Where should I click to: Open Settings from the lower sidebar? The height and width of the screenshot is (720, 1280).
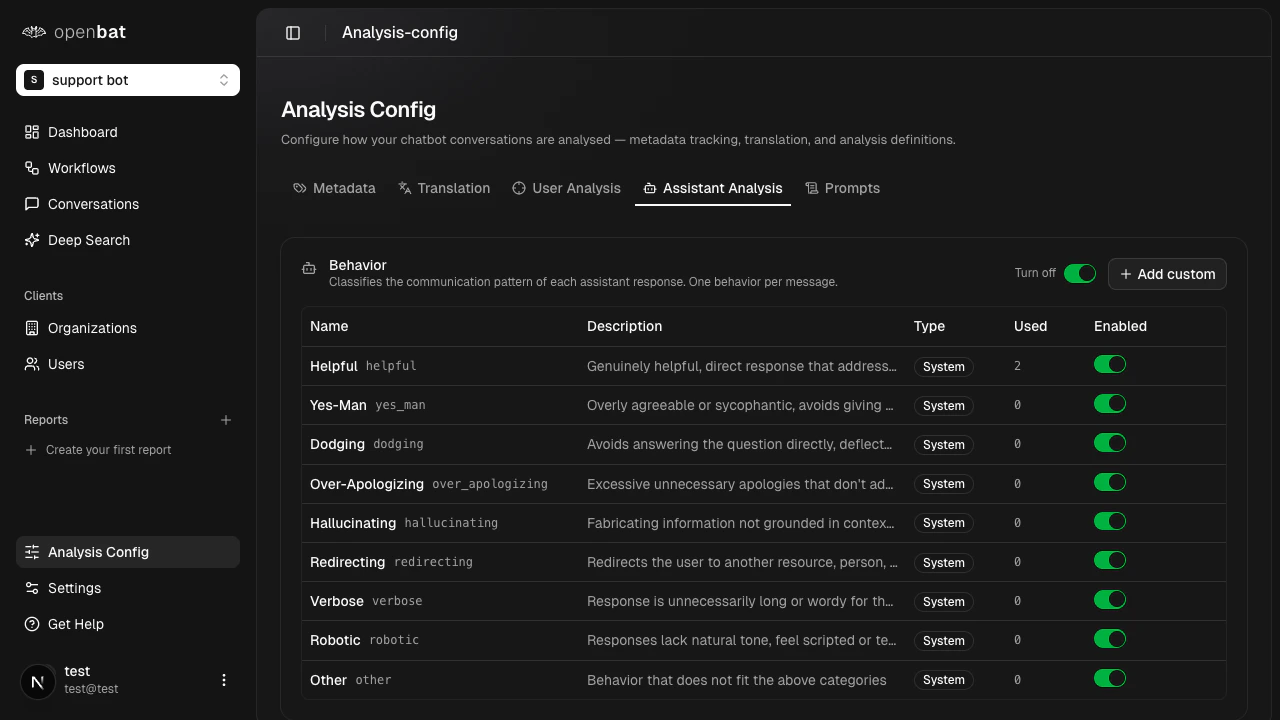point(73,588)
